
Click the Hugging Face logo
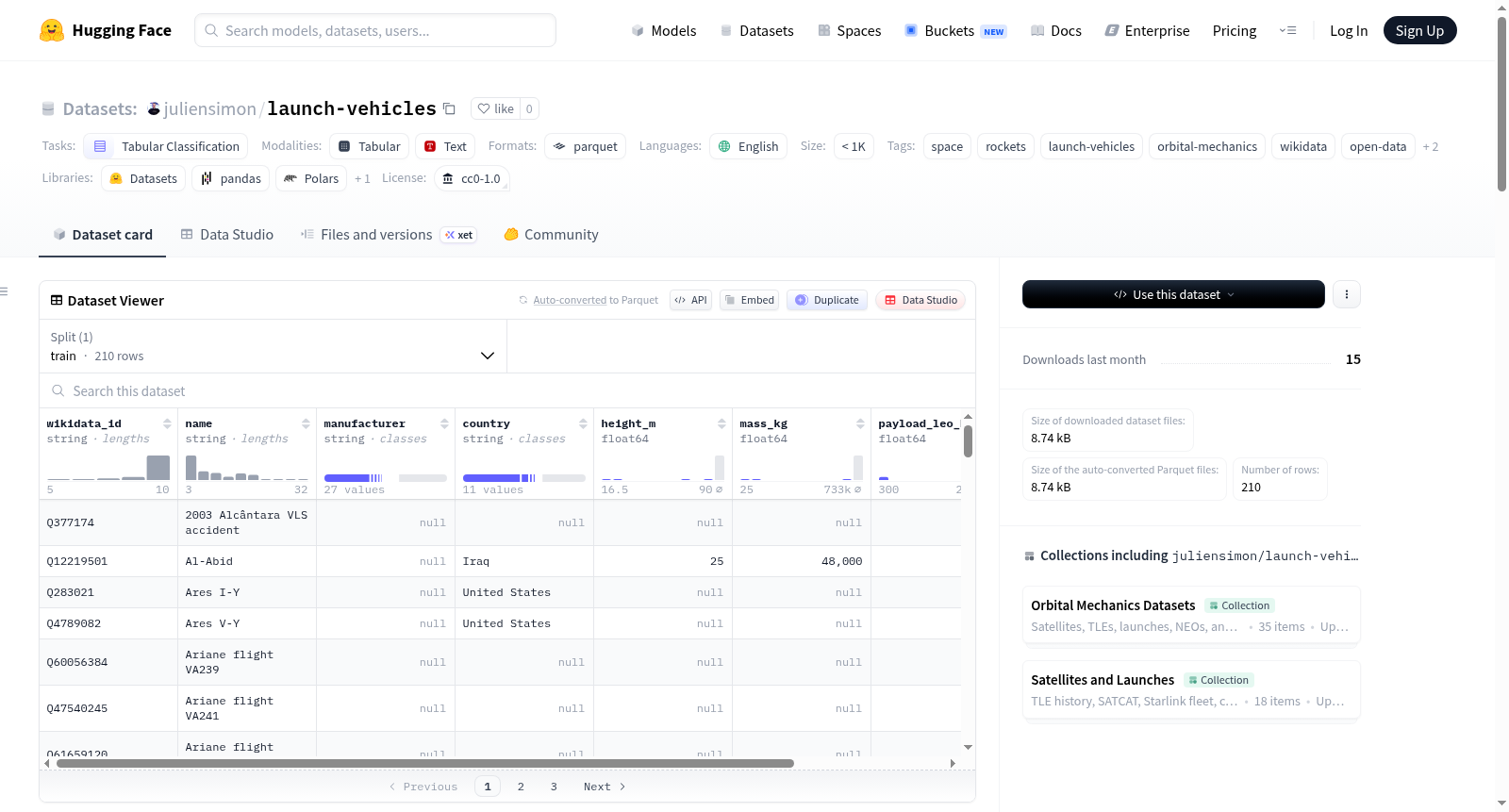pyautogui.click(x=105, y=30)
